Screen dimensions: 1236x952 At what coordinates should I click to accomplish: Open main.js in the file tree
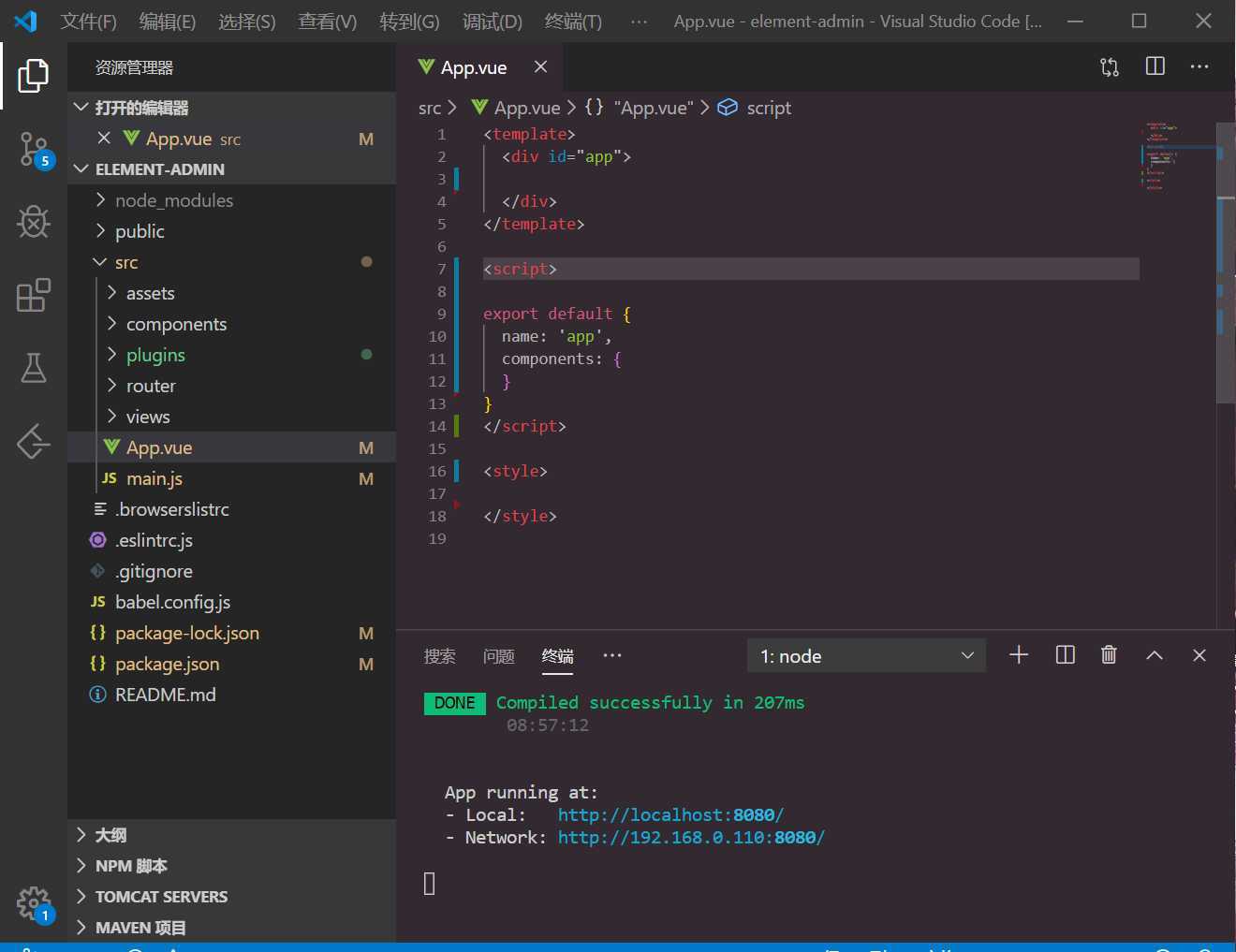pos(232,478)
